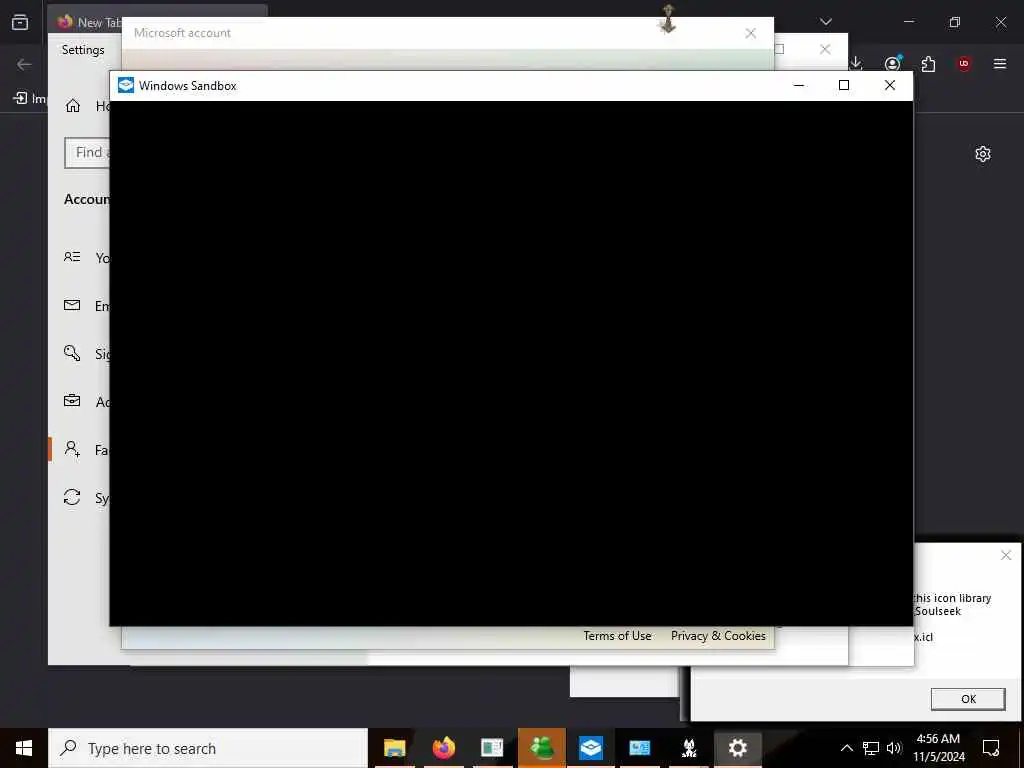The height and width of the screenshot is (768, 1024).
Task: Open volume control tray icon
Action: coord(894,748)
